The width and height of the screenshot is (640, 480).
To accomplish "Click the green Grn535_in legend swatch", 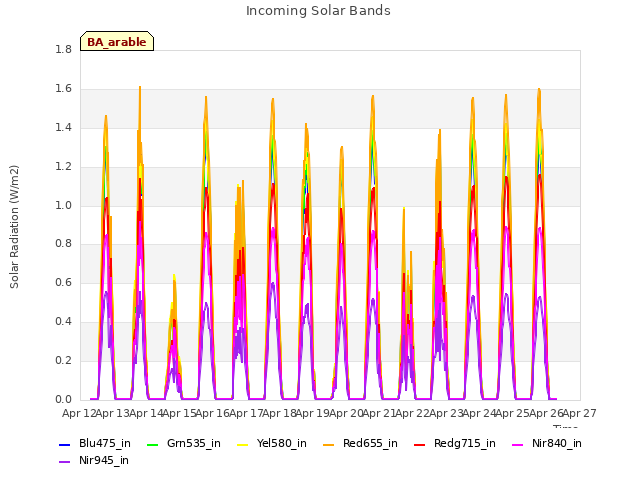I will (152, 444).
